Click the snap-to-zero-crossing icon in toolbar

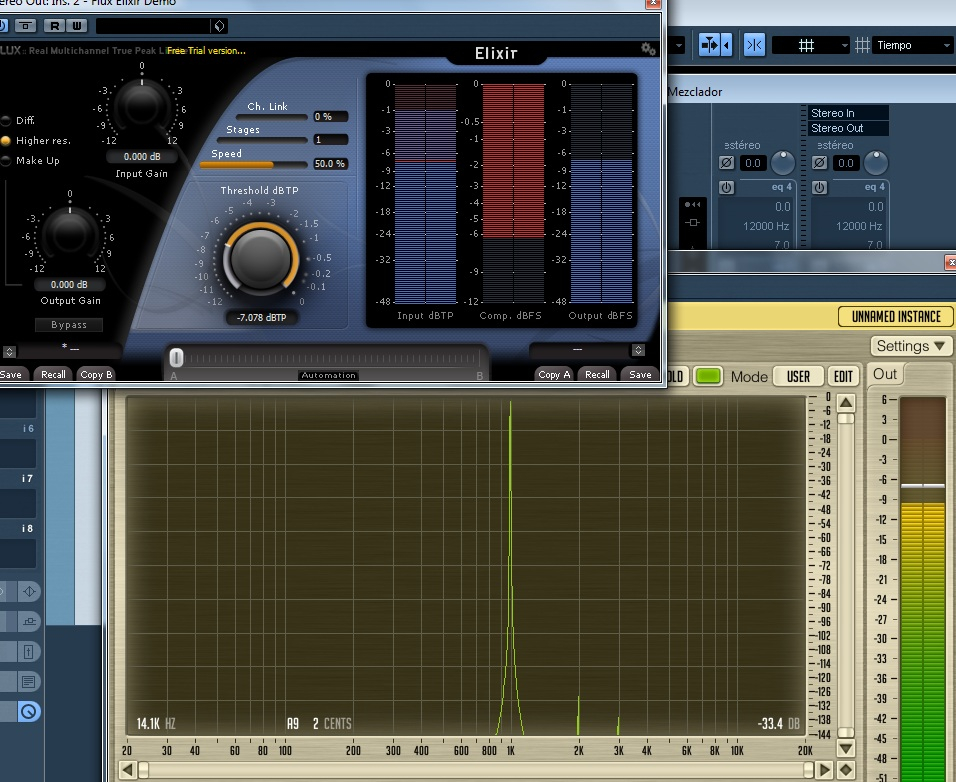(755, 45)
